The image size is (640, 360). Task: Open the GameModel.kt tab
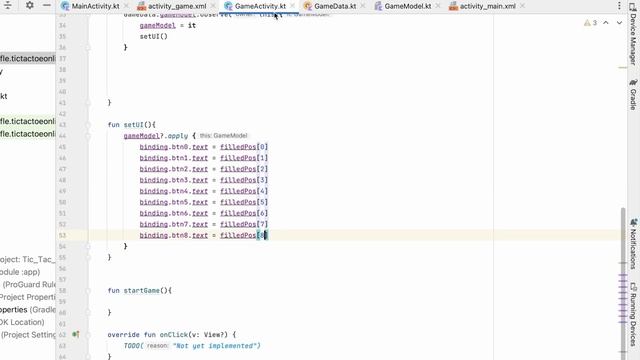click(408, 6)
